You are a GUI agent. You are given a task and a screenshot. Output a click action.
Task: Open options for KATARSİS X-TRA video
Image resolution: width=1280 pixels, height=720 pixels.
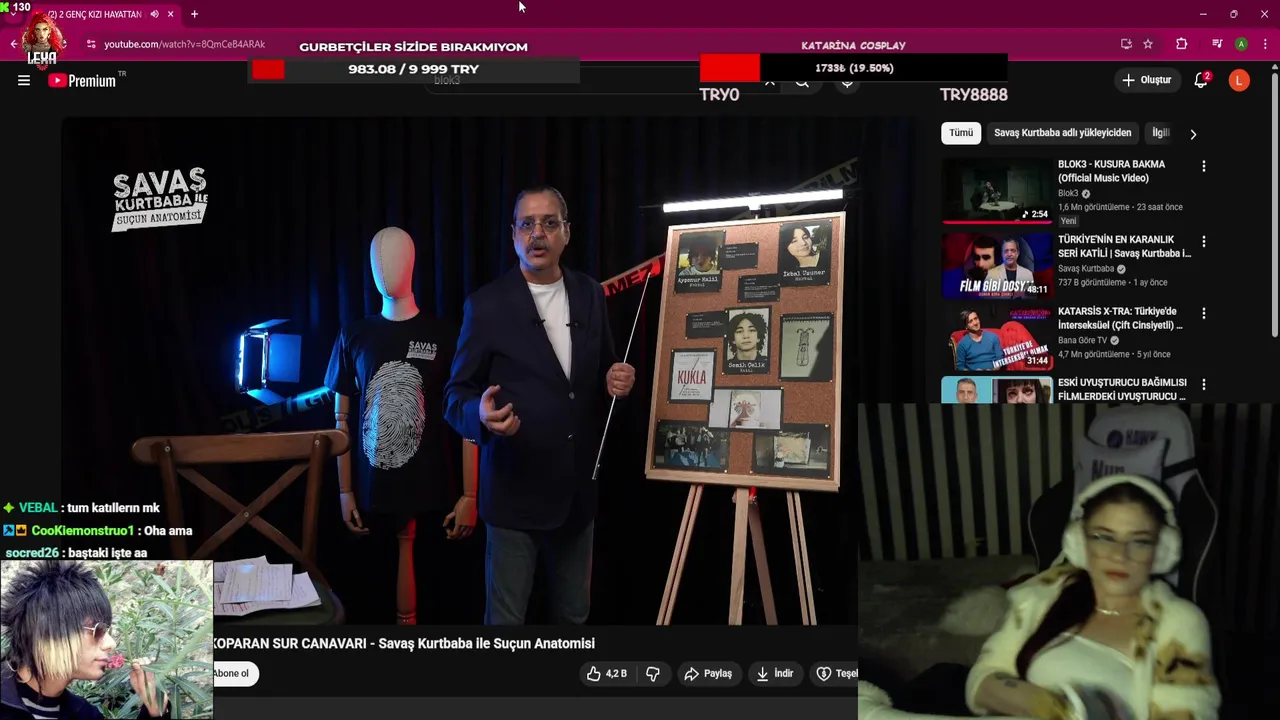click(x=1204, y=313)
